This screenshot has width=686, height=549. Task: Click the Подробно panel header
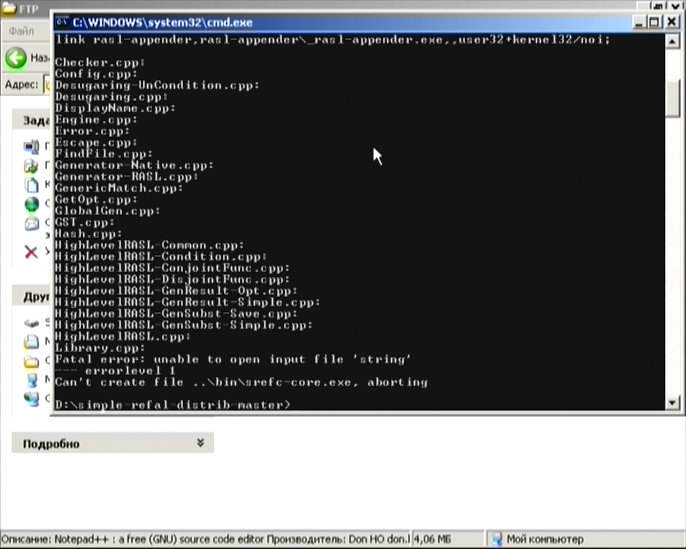113,443
